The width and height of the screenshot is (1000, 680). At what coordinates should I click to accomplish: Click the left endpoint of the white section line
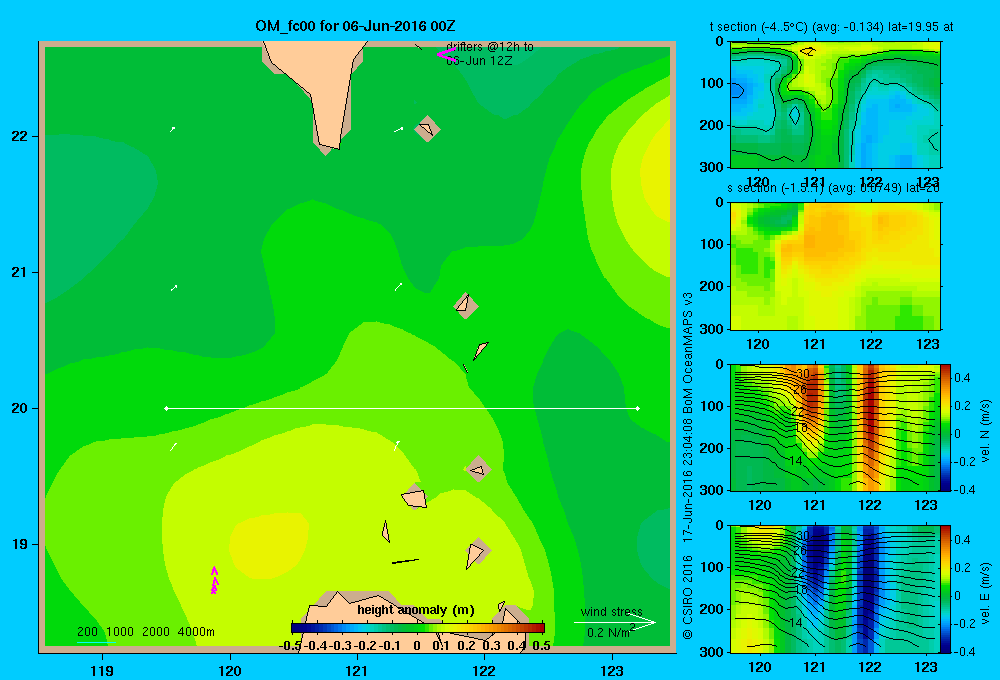click(166, 408)
